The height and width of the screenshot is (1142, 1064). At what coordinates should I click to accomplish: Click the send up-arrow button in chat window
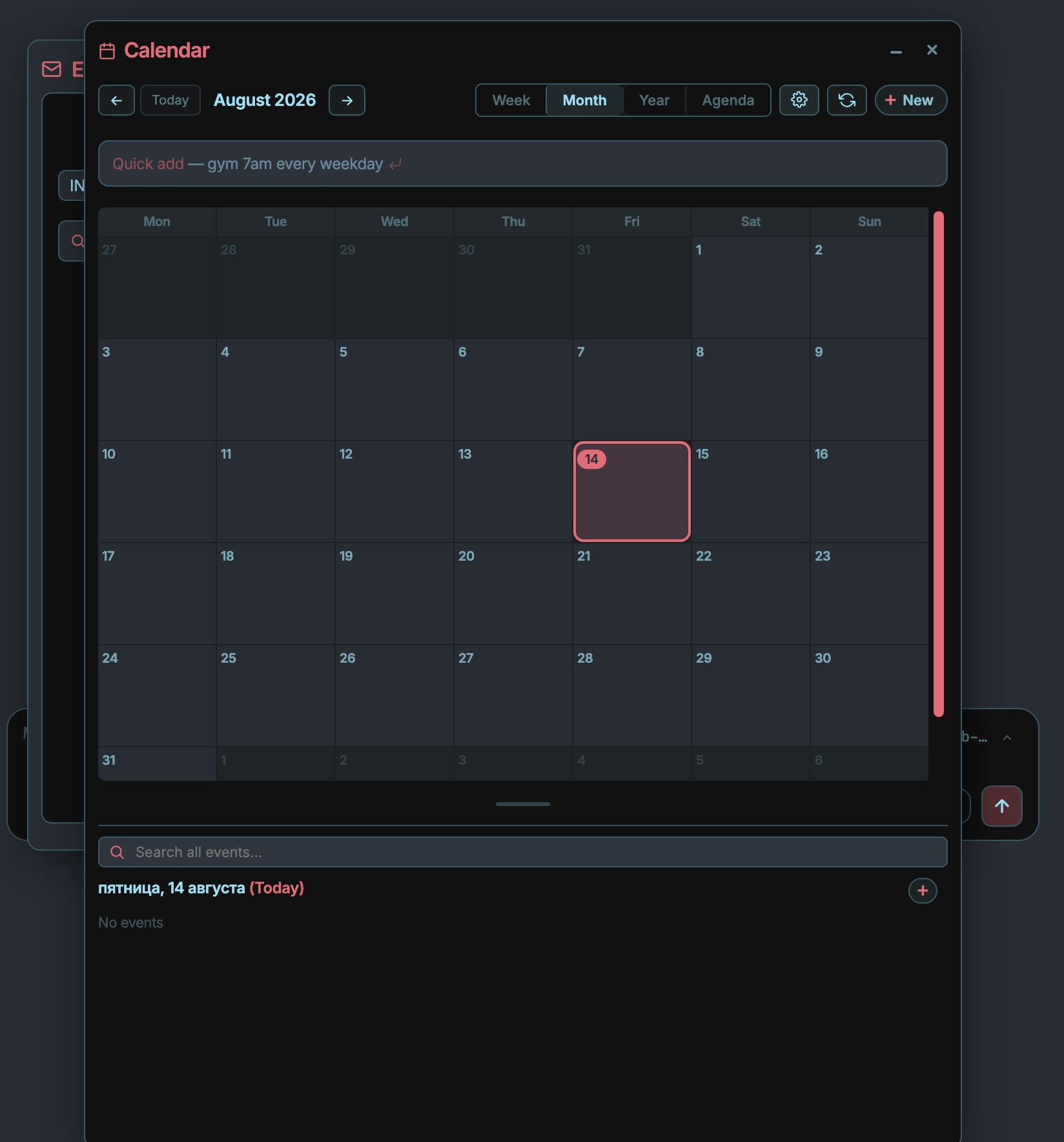tap(1001, 805)
